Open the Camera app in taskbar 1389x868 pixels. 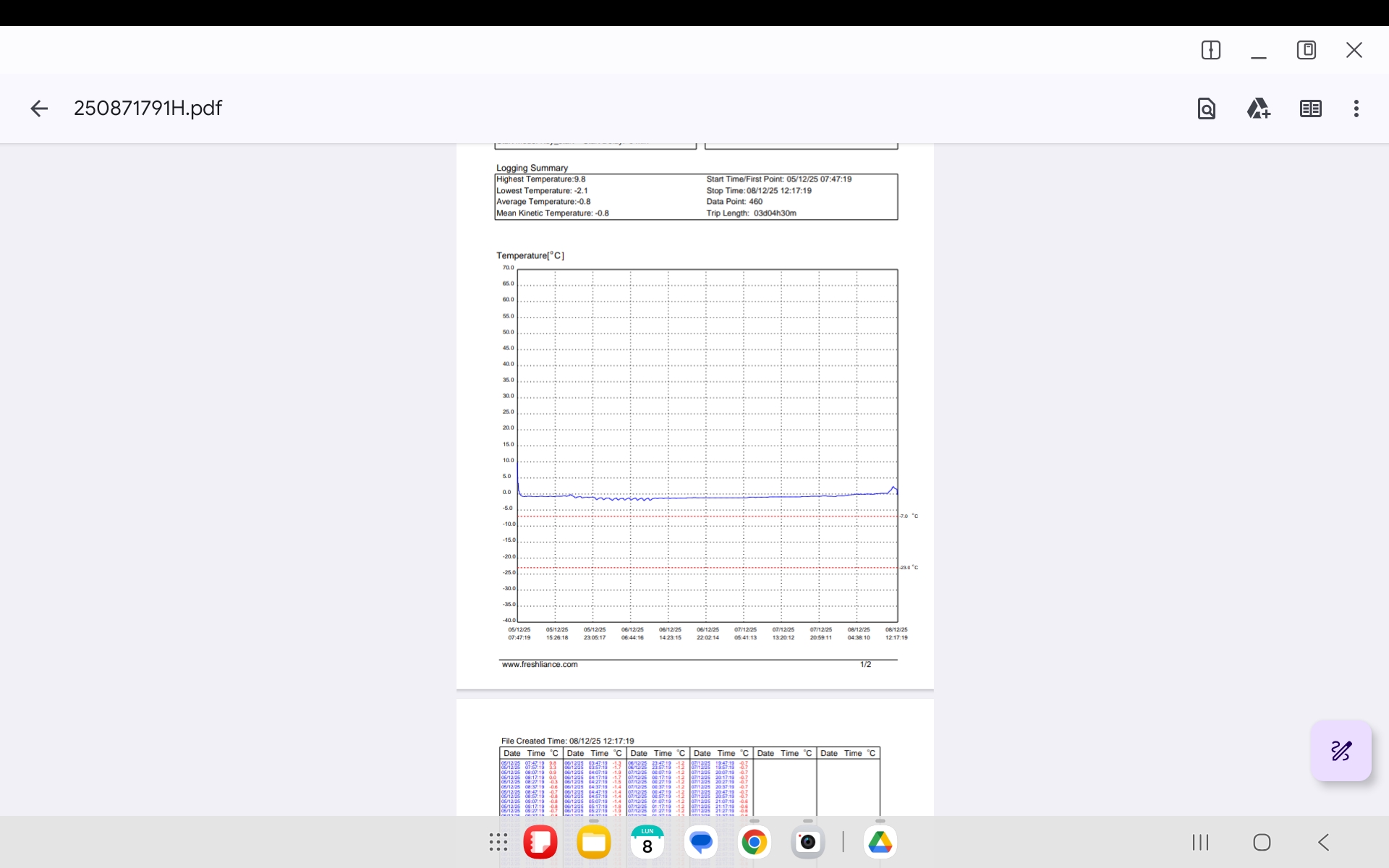click(x=807, y=842)
